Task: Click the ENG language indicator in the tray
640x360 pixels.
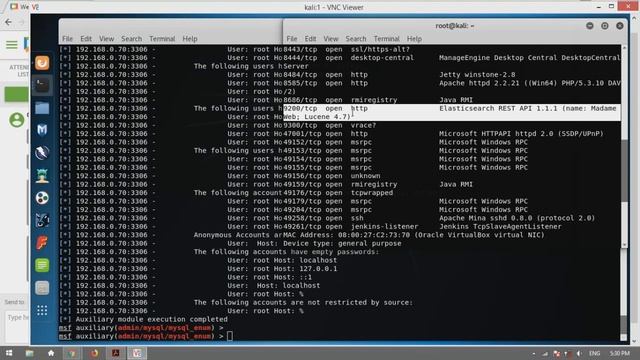Action: [595, 353]
